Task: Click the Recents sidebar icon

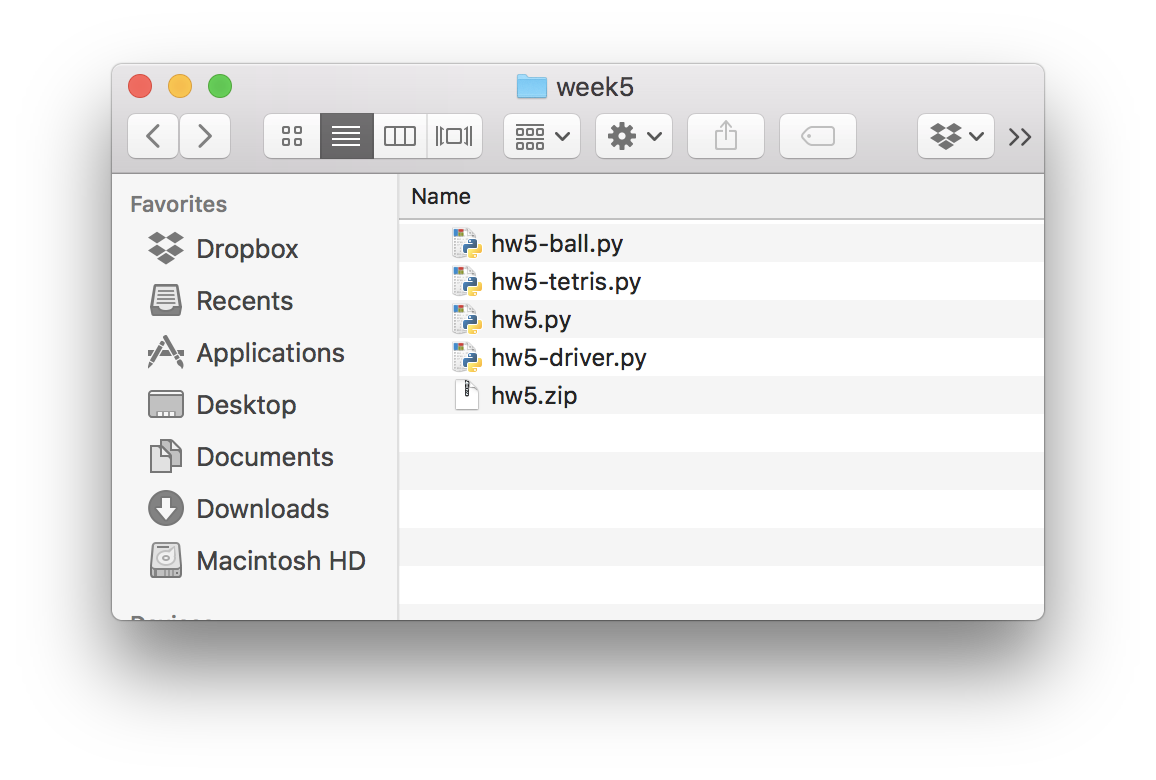Action: 166,300
